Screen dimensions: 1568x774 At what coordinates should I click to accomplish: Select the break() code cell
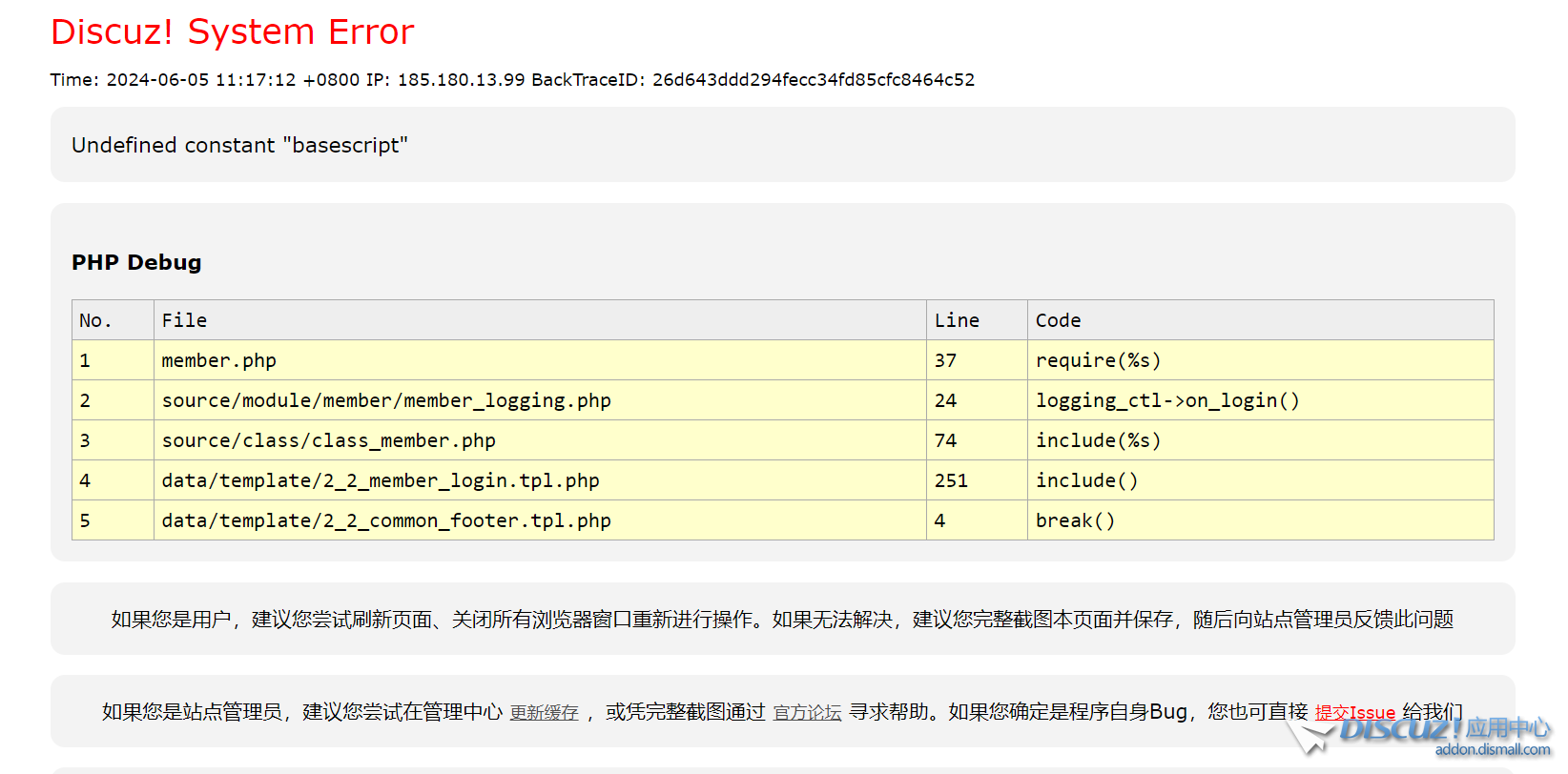click(x=1261, y=520)
